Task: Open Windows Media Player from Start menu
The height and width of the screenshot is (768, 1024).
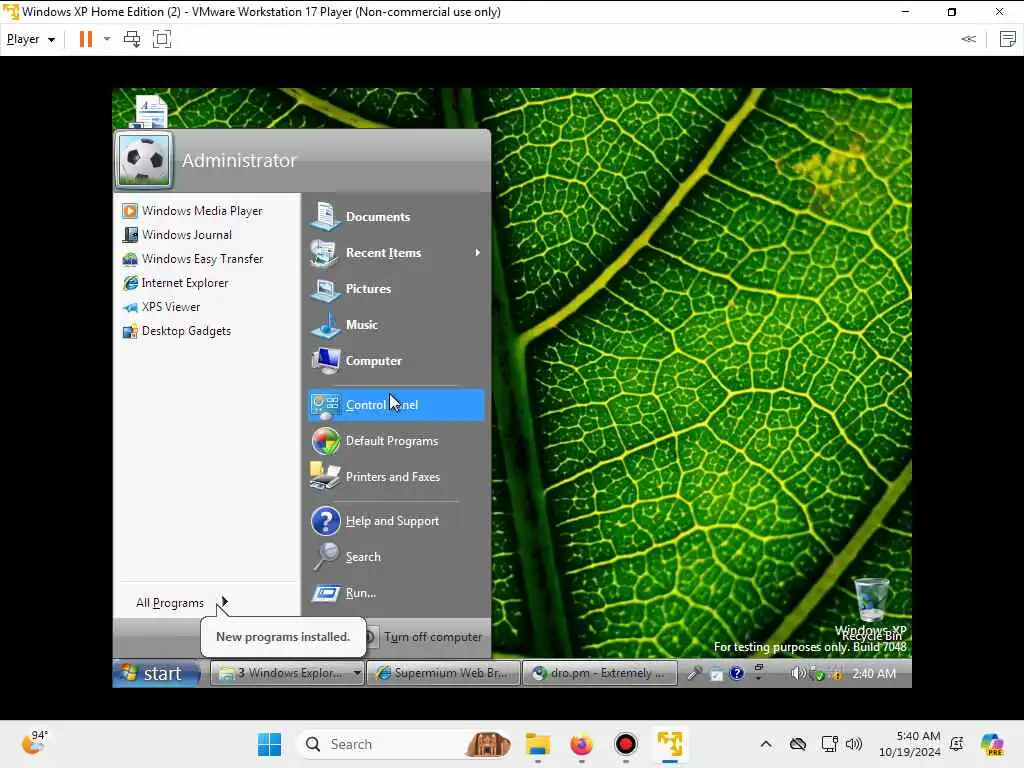Action: pos(193,211)
